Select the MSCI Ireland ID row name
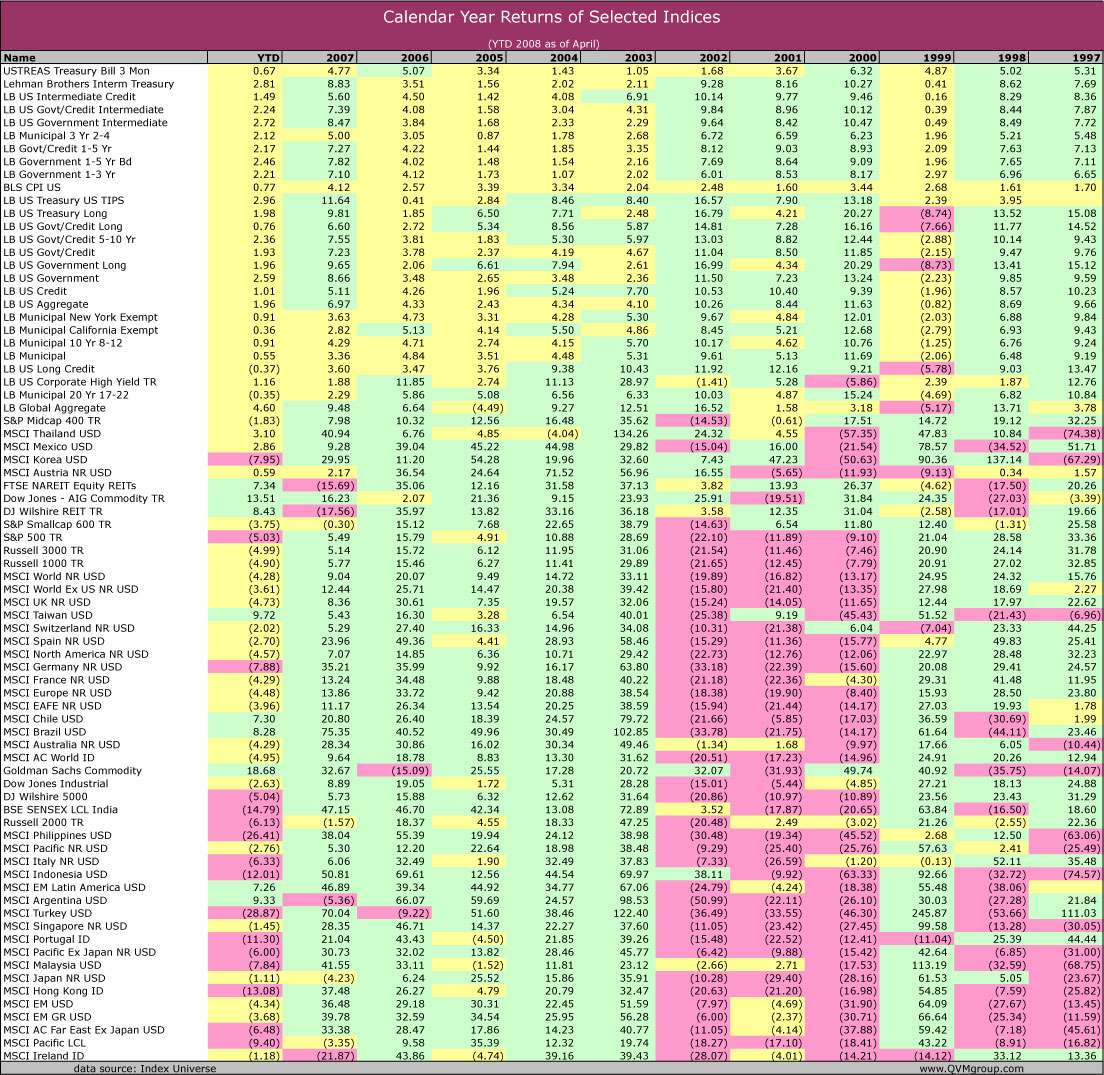This screenshot has height=1075, width=1104. click(44, 1055)
